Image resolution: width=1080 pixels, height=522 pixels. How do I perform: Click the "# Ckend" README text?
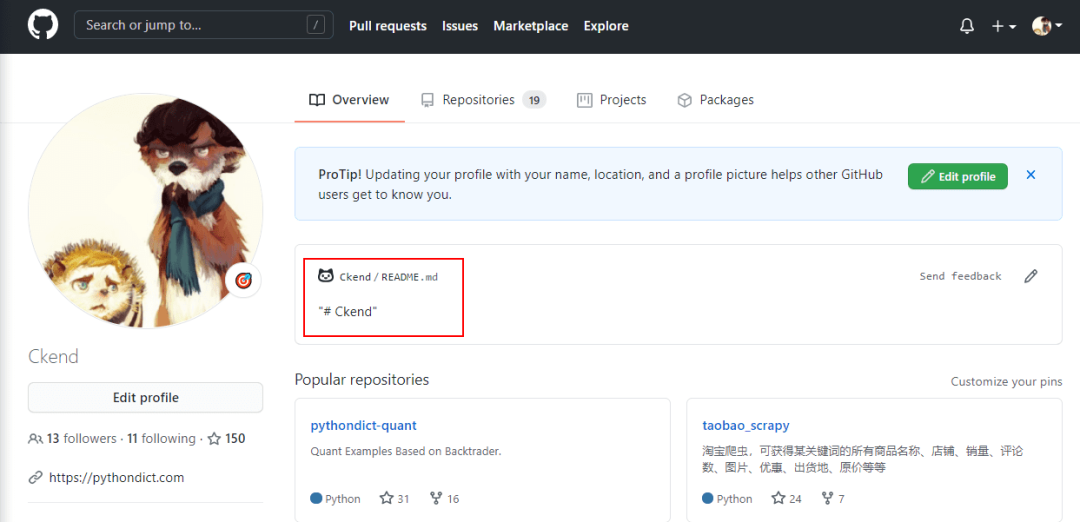point(348,311)
